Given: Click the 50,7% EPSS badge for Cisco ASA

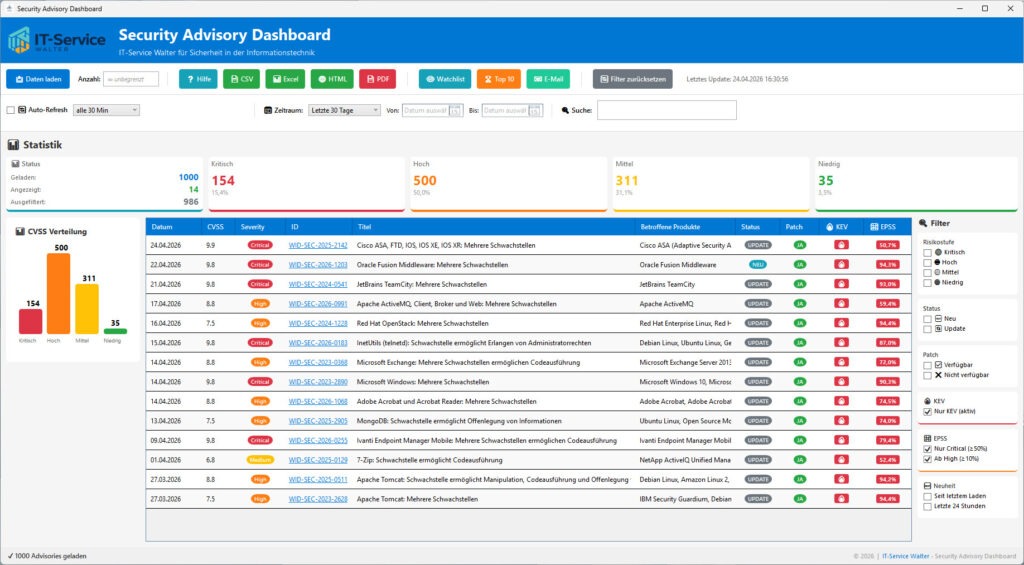Looking at the screenshot, I should click(888, 245).
